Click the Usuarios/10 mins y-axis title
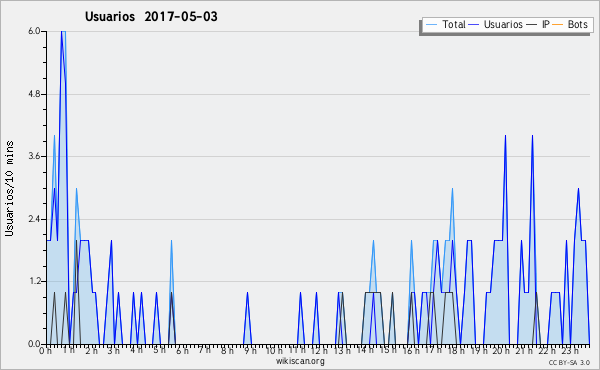600x370 pixels. [x=9, y=189]
